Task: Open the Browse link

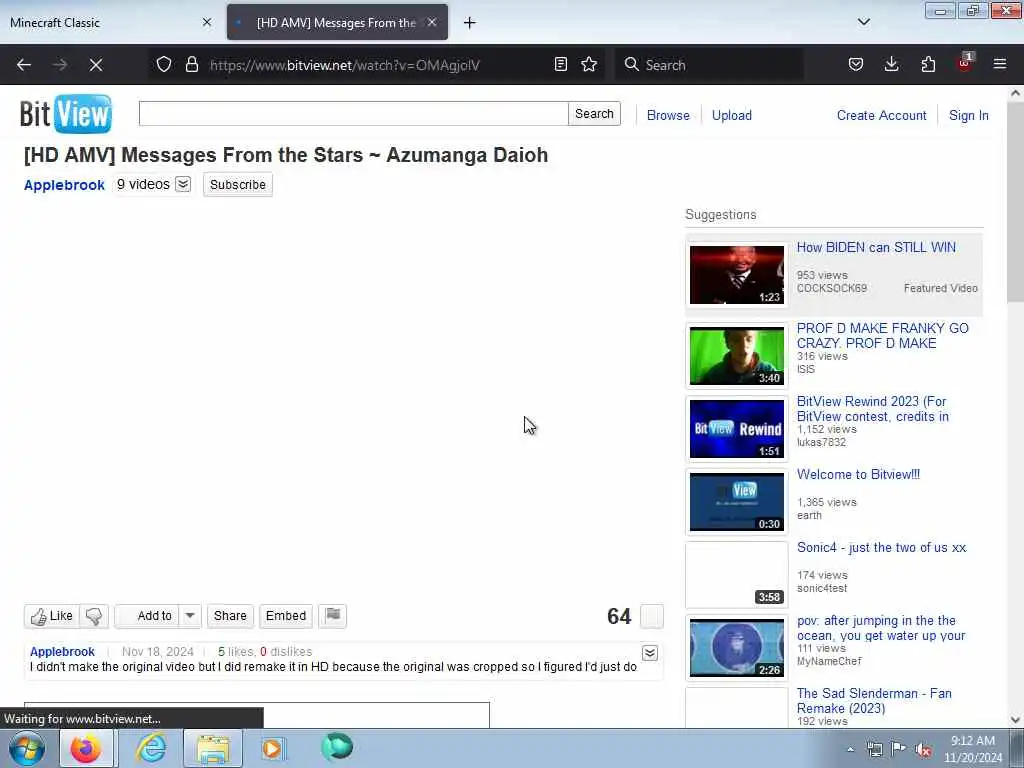Action: [x=668, y=116]
